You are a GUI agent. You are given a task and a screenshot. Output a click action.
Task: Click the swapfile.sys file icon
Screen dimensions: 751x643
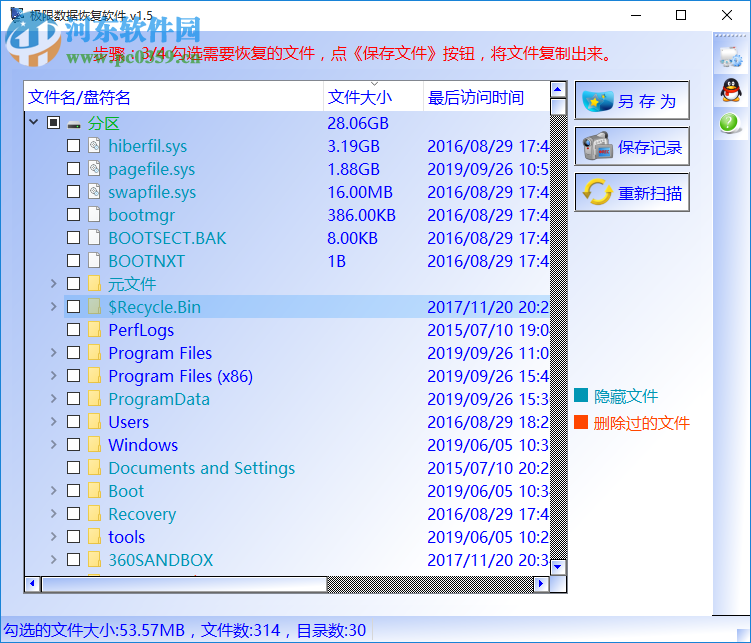(94, 192)
